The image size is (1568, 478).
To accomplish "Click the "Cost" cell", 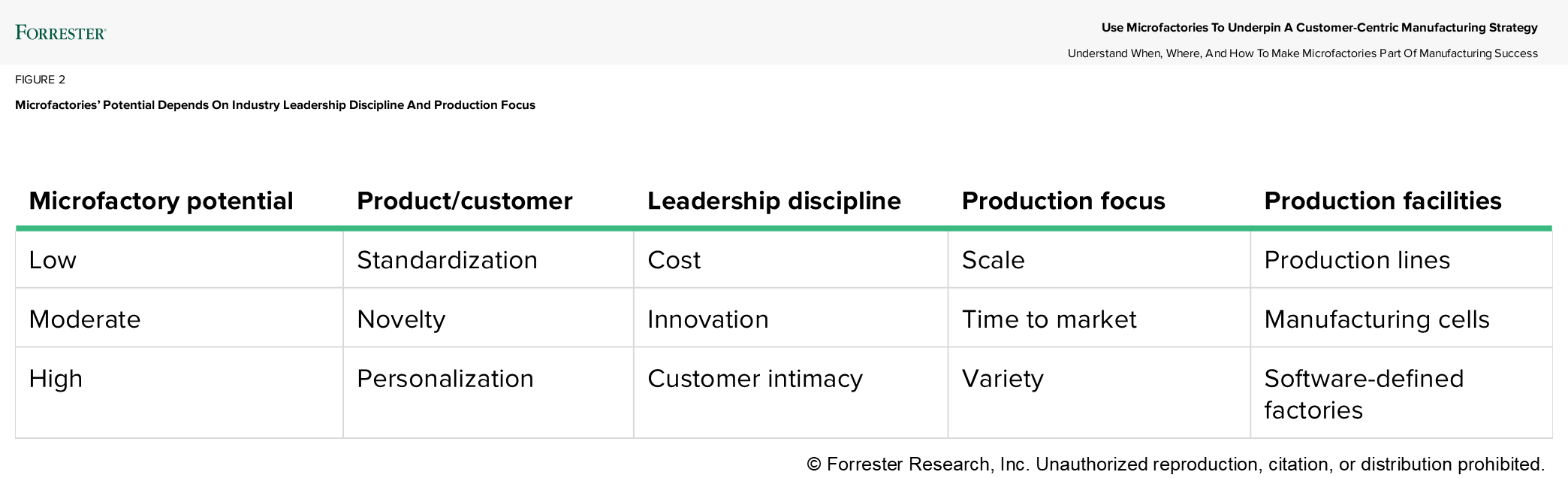I will [674, 260].
